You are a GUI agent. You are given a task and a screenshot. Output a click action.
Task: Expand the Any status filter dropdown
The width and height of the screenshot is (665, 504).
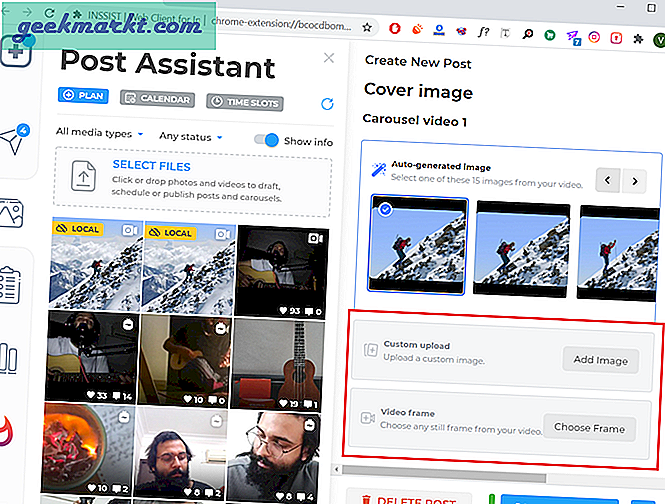point(190,136)
